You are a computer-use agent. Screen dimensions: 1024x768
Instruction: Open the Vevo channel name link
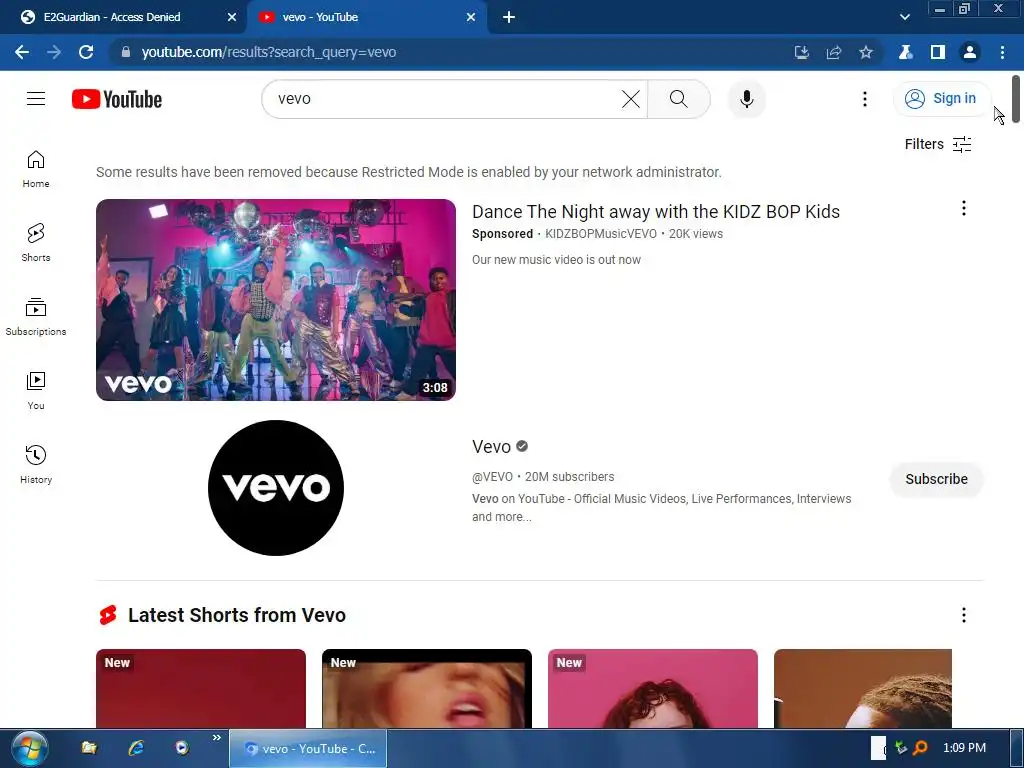click(491, 447)
